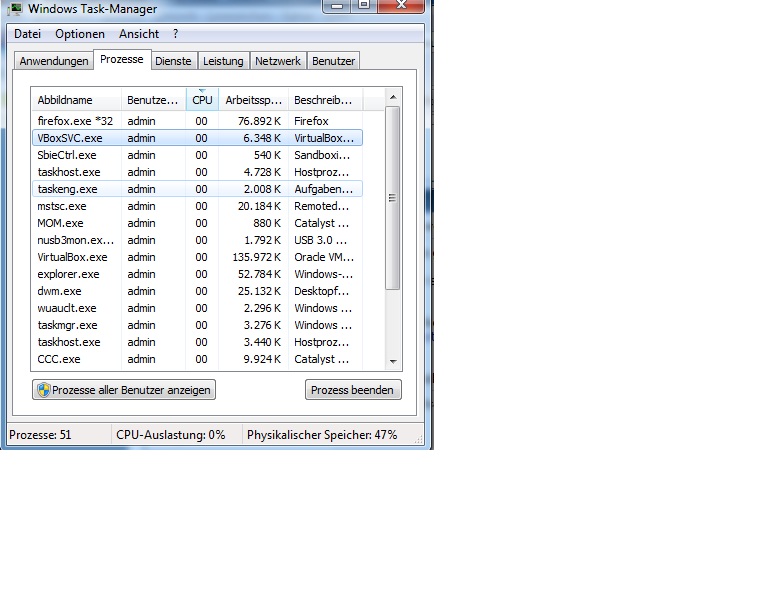Select the dwm.exe process
768x614 pixels.
197,291
